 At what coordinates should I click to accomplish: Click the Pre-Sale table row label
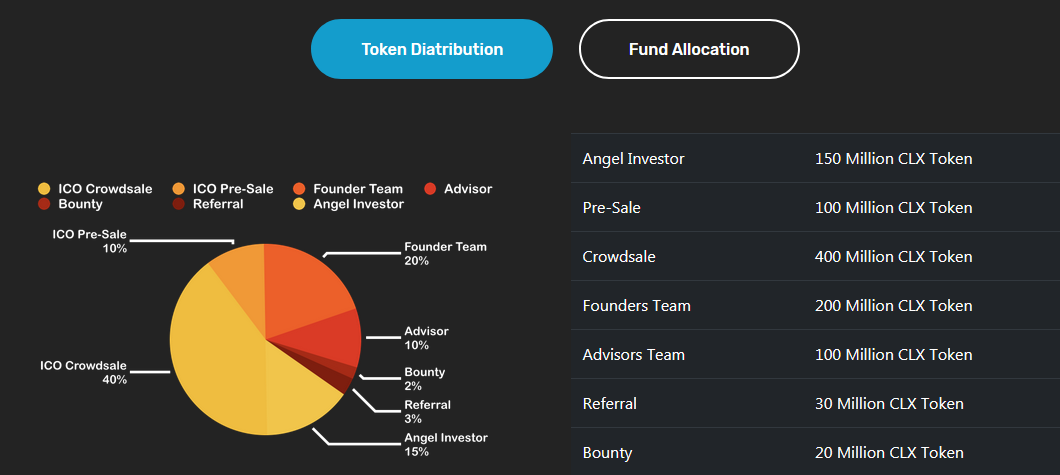tap(611, 208)
